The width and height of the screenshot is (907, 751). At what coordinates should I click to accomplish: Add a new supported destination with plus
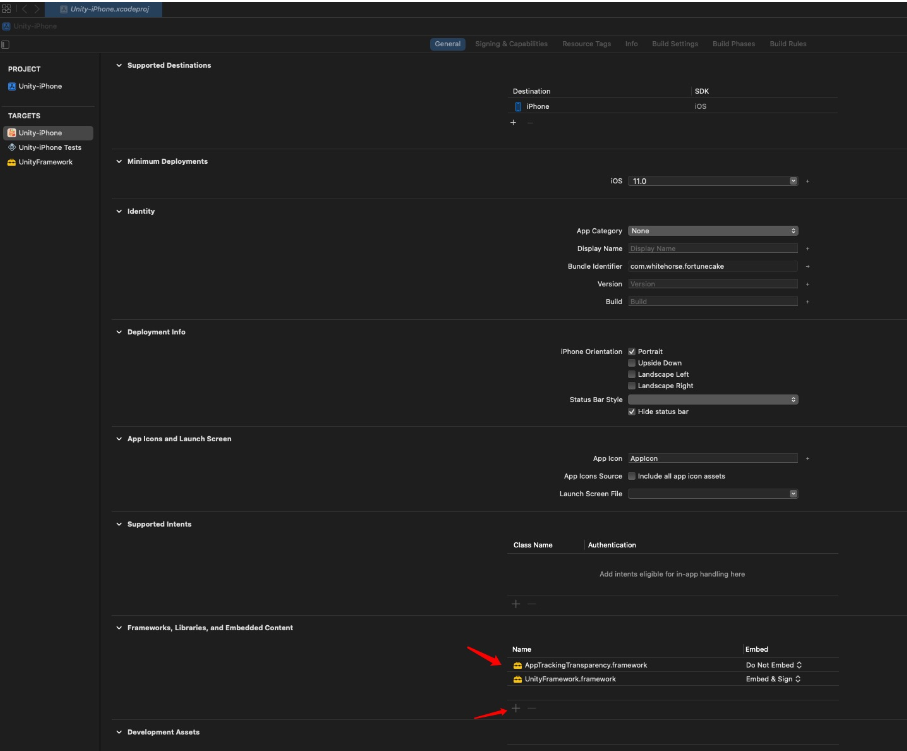point(513,123)
